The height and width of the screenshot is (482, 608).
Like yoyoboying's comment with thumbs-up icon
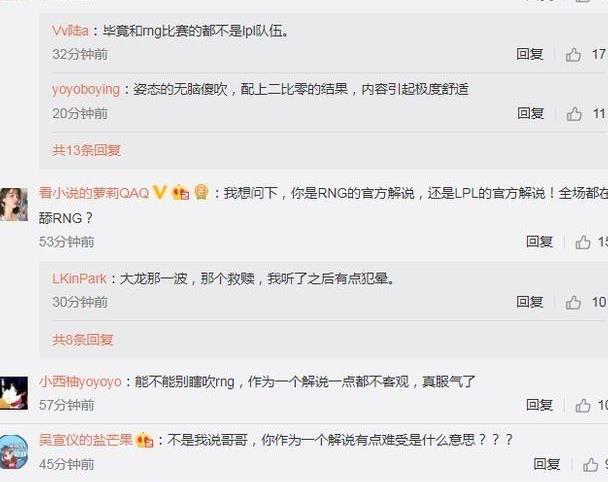(574, 114)
